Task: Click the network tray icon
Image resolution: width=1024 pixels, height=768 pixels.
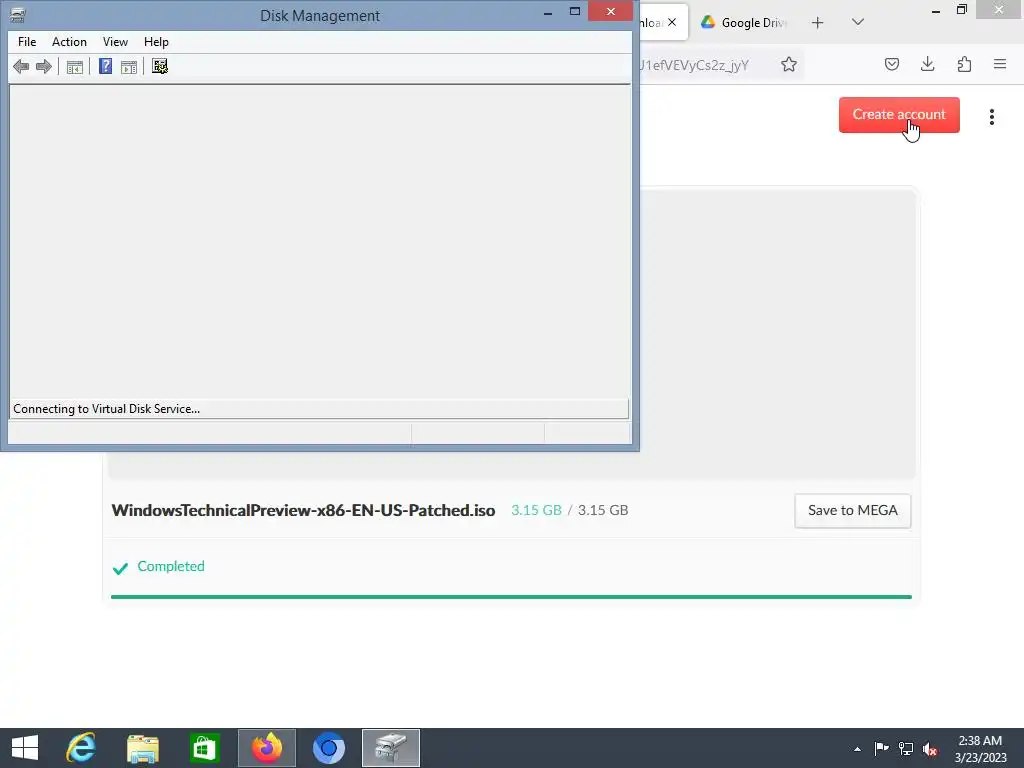Action: pyautogui.click(x=906, y=749)
